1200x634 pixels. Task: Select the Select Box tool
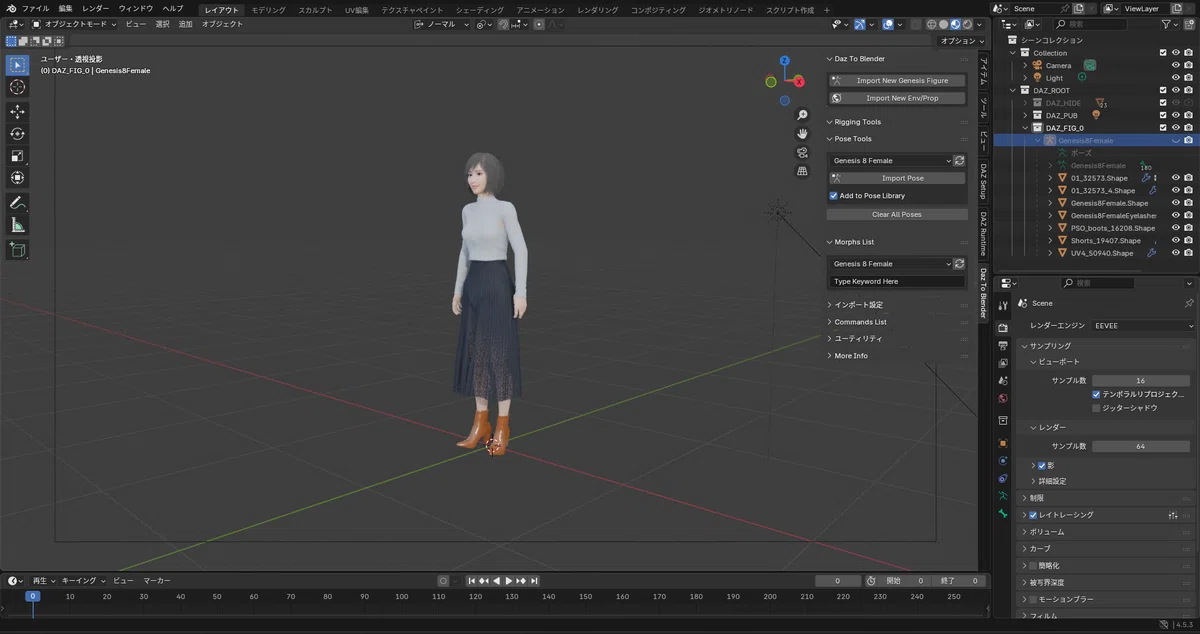tap(17, 65)
